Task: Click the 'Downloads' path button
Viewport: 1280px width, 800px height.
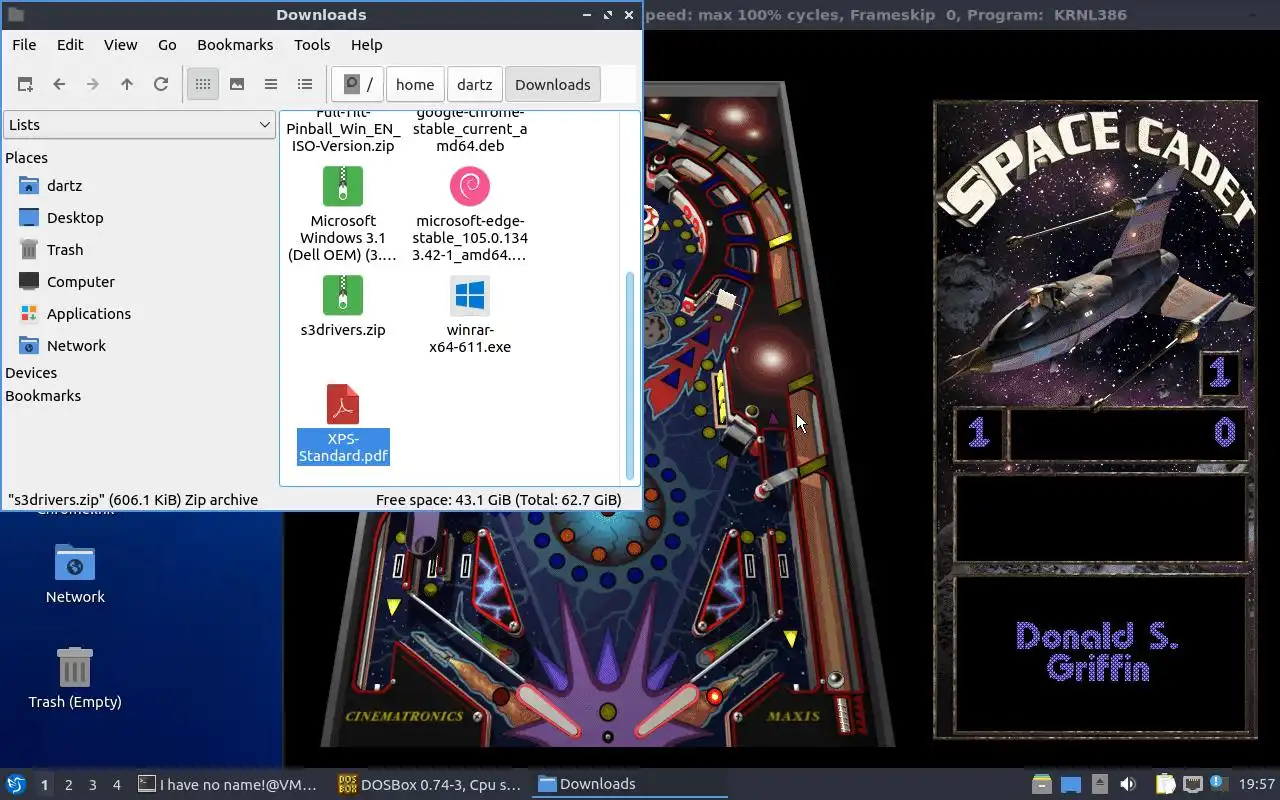Action: [553, 85]
